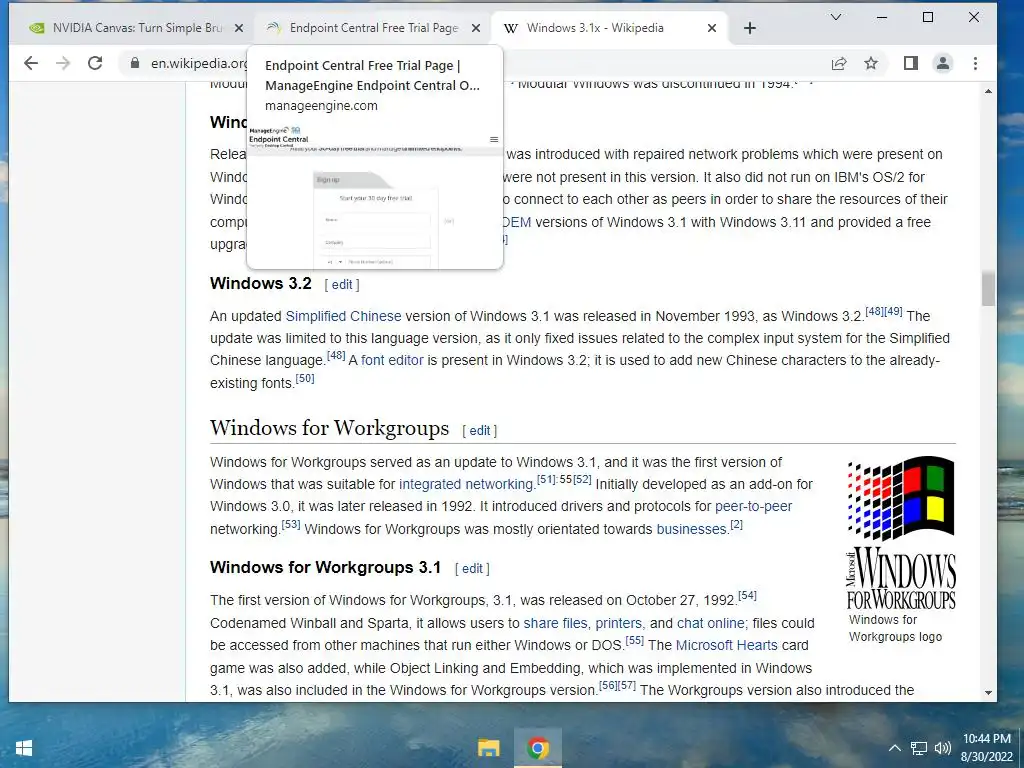The width and height of the screenshot is (1024, 768).
Task: Open the volume speaker tray icon
Action: click(942, 748)
